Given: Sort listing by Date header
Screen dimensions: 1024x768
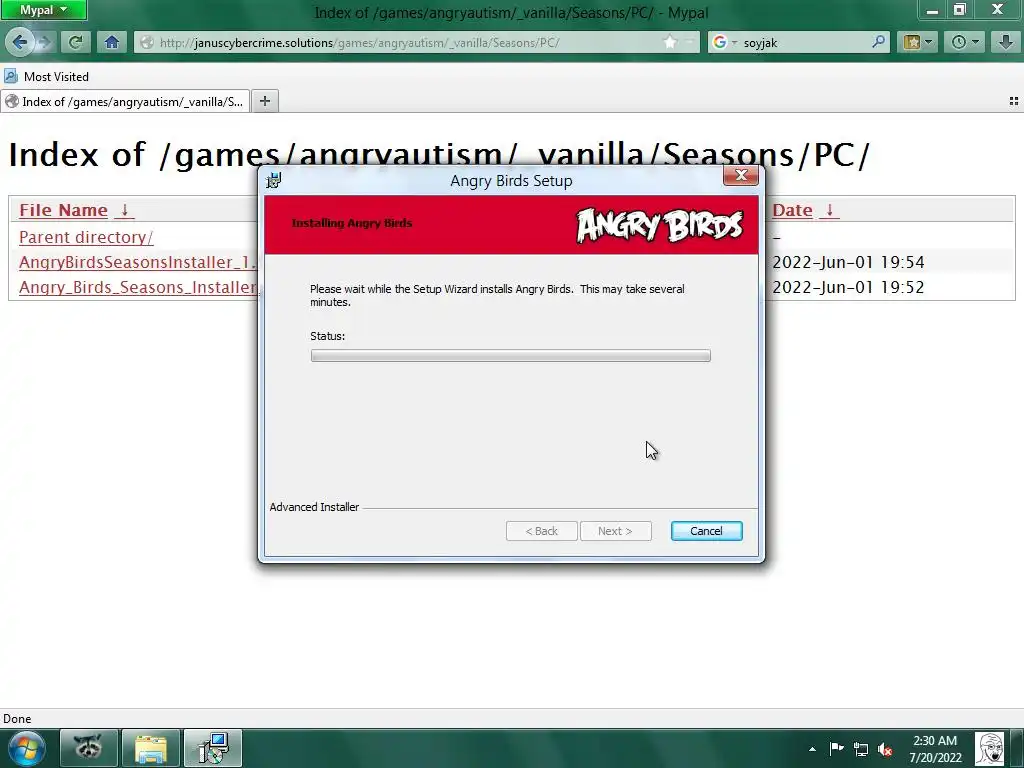Looking at the screenshot, I should tap(792, 210).
